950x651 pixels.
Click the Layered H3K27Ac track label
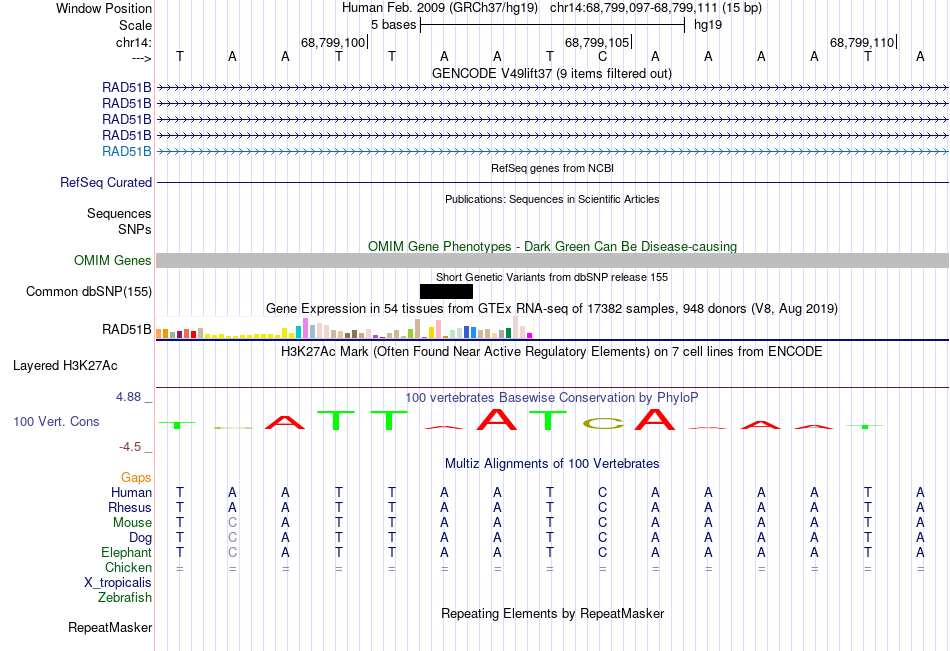tap(65, 366)
